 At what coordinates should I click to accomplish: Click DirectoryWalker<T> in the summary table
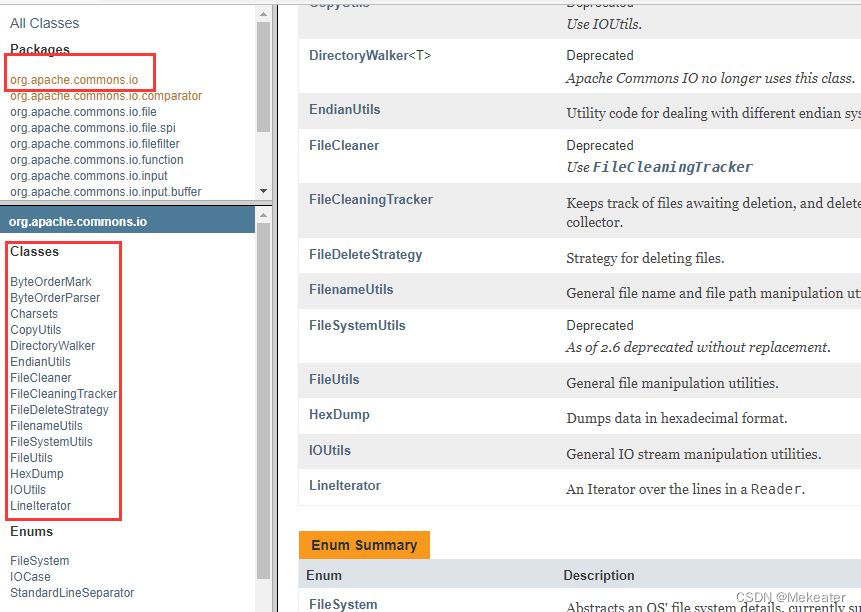[370, 55]
